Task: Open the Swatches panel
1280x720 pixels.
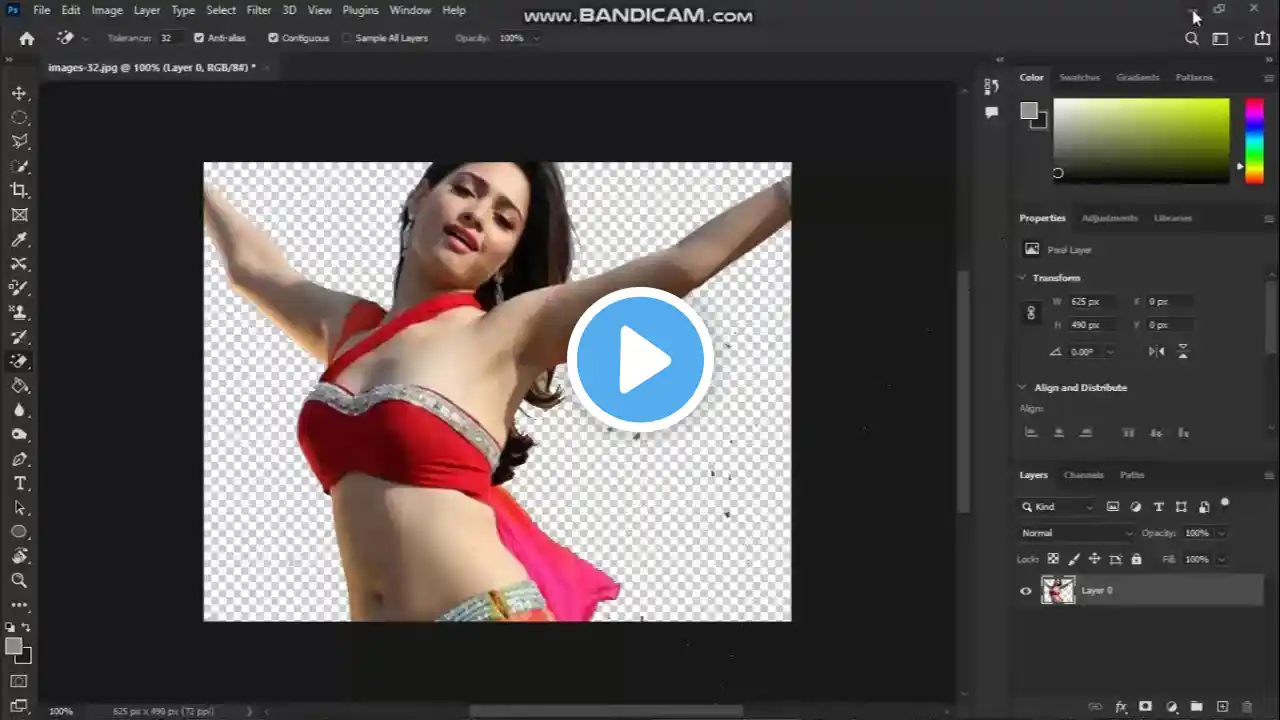Action: click(x=1079, y=77)
